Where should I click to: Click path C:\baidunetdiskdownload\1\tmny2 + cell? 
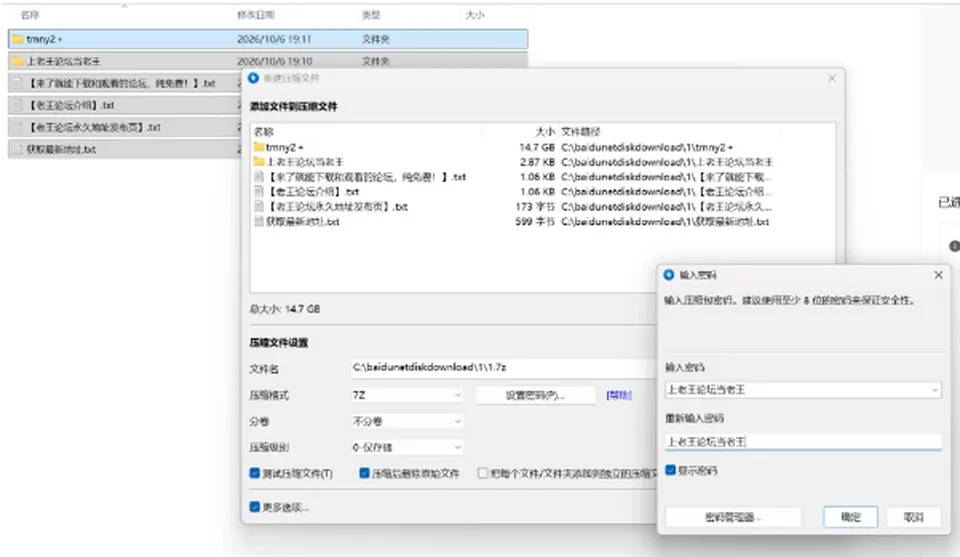point(647,148)
